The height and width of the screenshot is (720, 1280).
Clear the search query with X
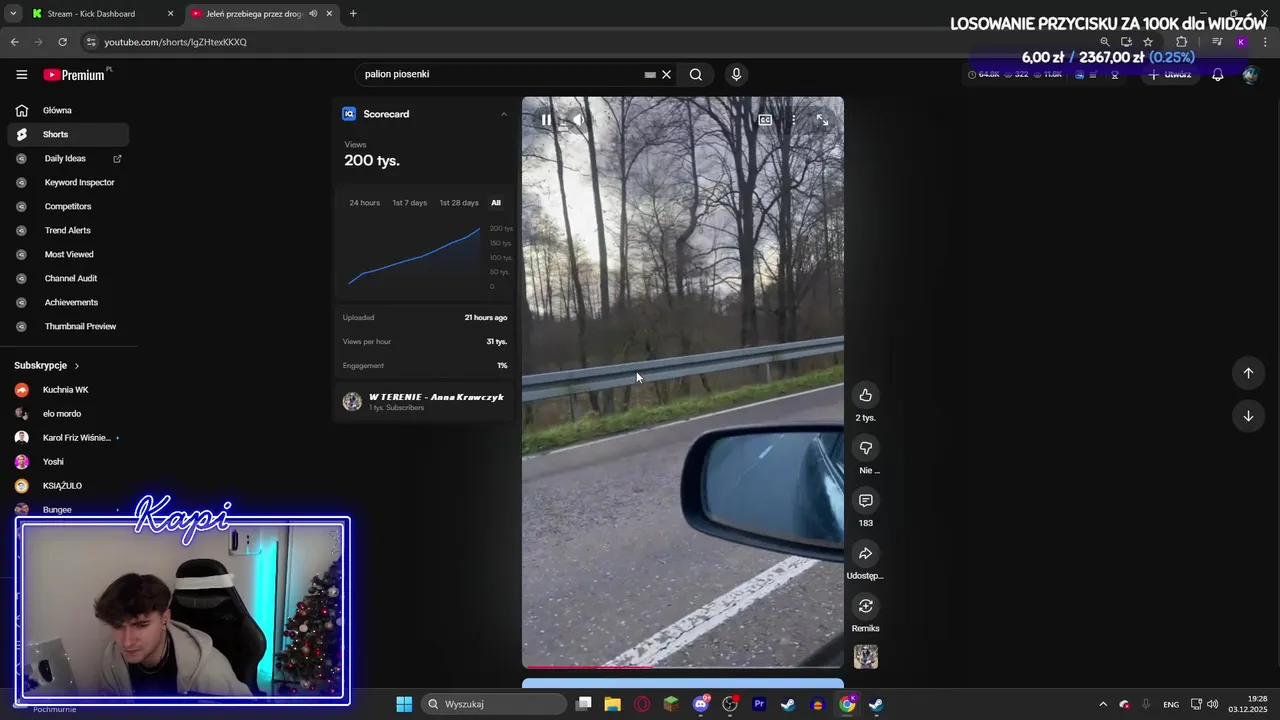tap(666, 74)
